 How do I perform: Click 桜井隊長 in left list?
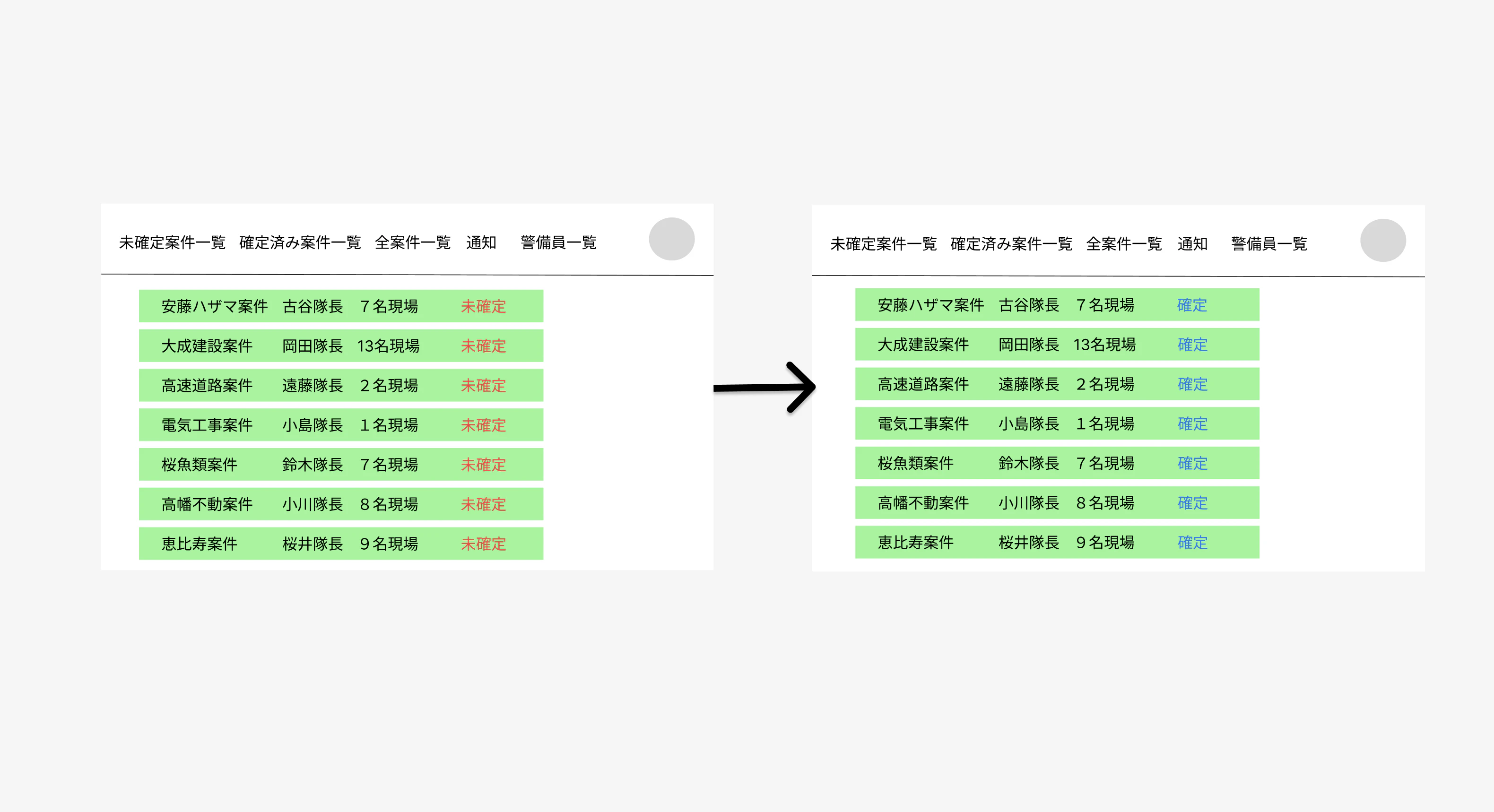[x=313, y=544]
